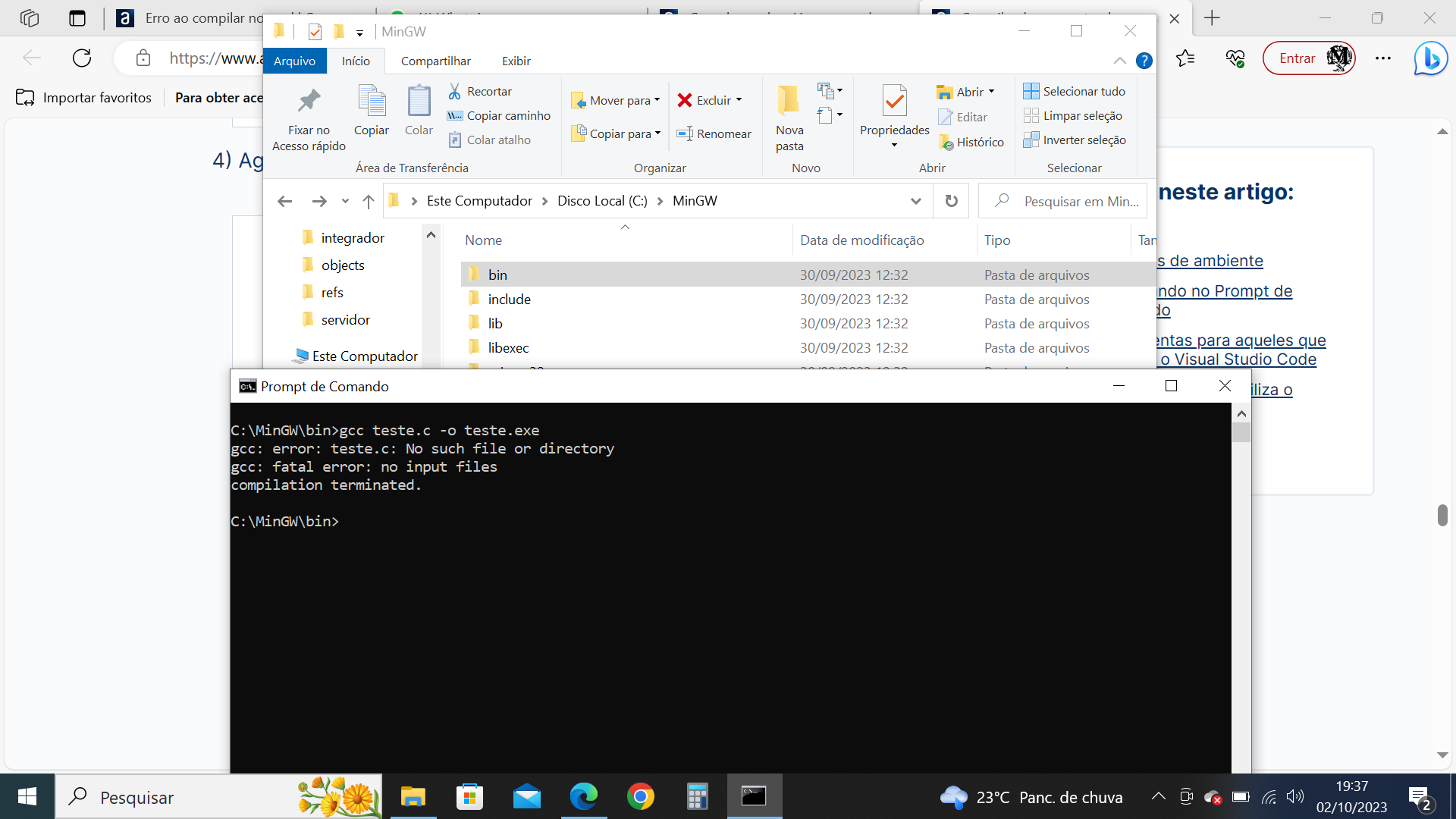1456x819 pixels.
Task: Click the Nova pasta icon
Action: tap(789, 100)
